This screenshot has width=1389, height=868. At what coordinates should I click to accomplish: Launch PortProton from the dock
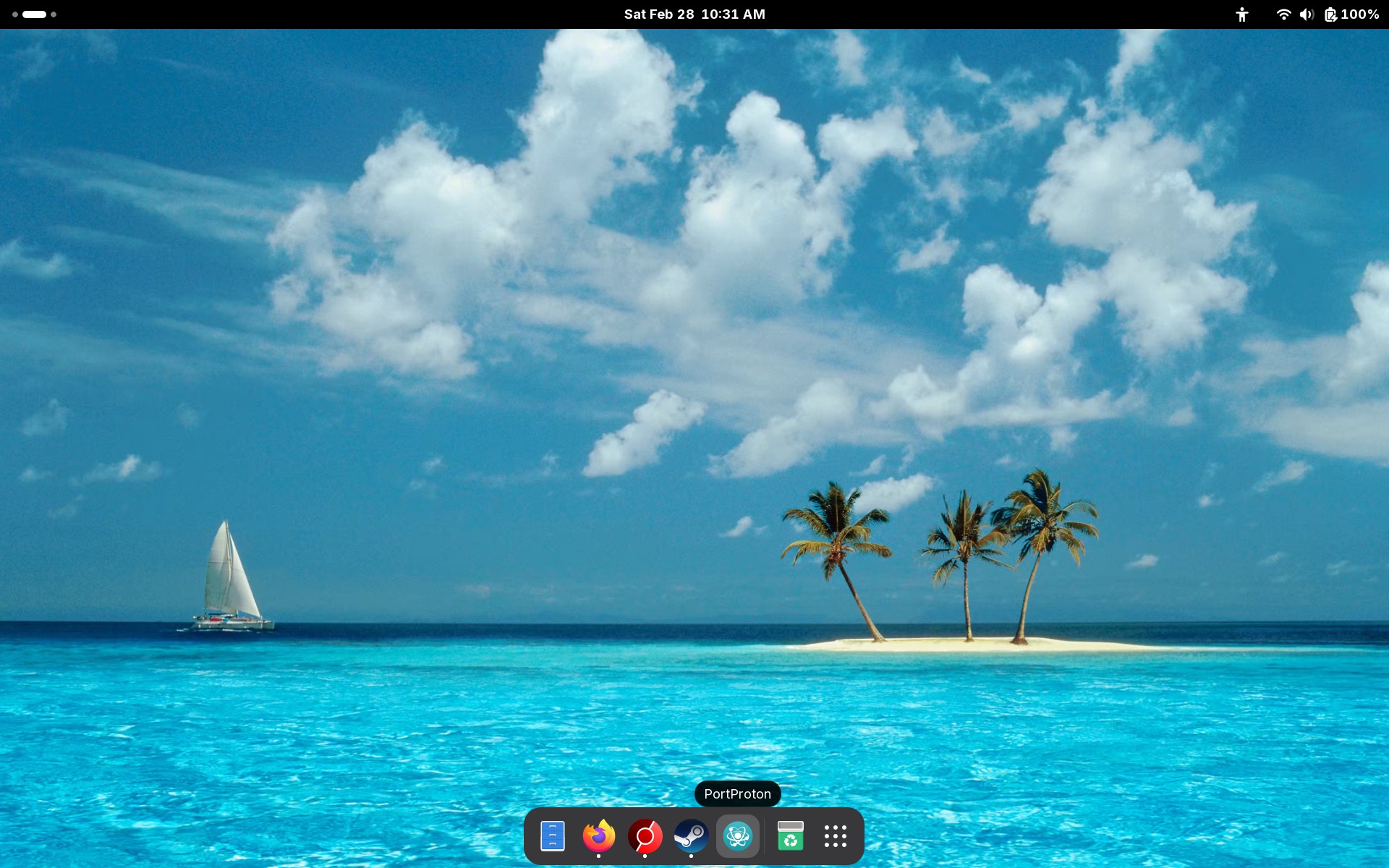(737, 836)
